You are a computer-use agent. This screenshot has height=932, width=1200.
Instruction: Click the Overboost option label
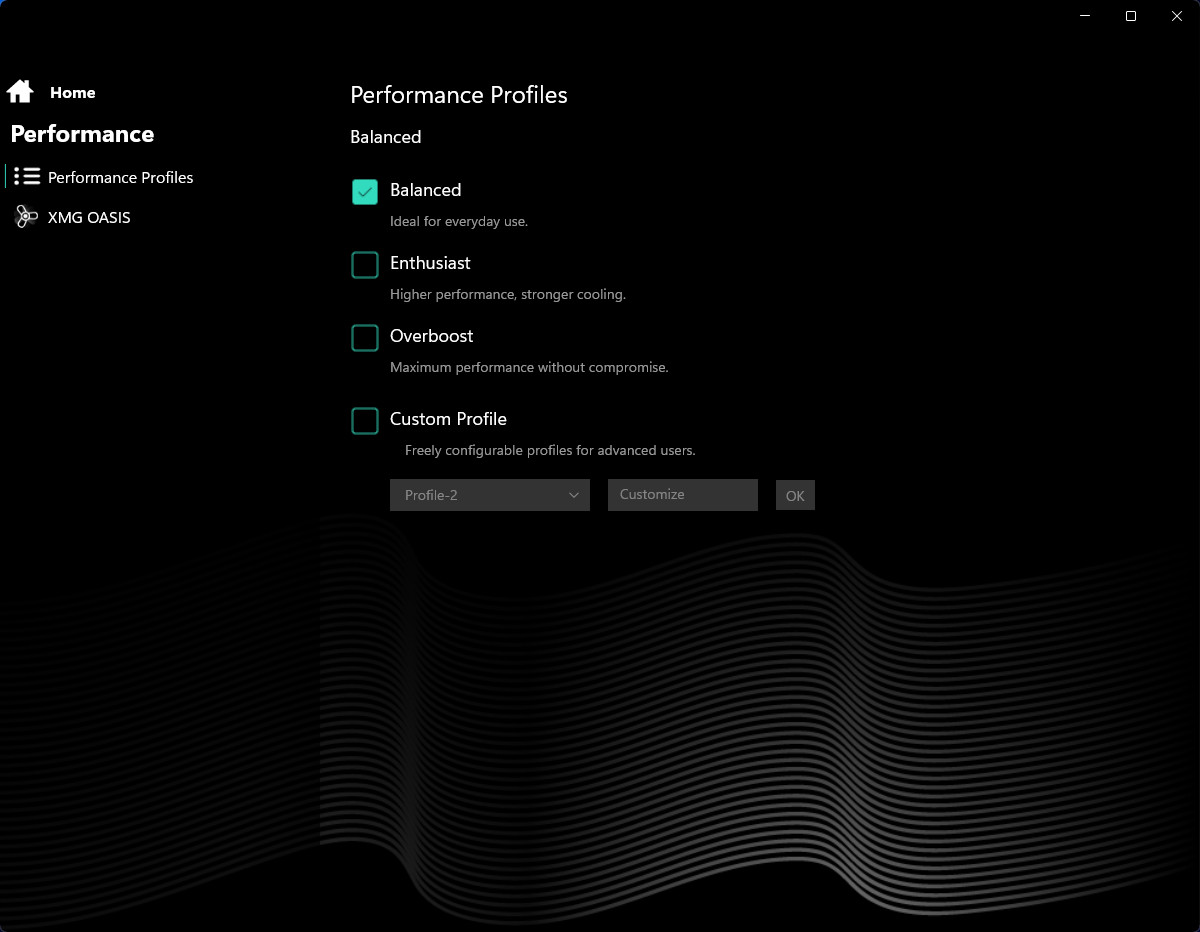point(432,336)
